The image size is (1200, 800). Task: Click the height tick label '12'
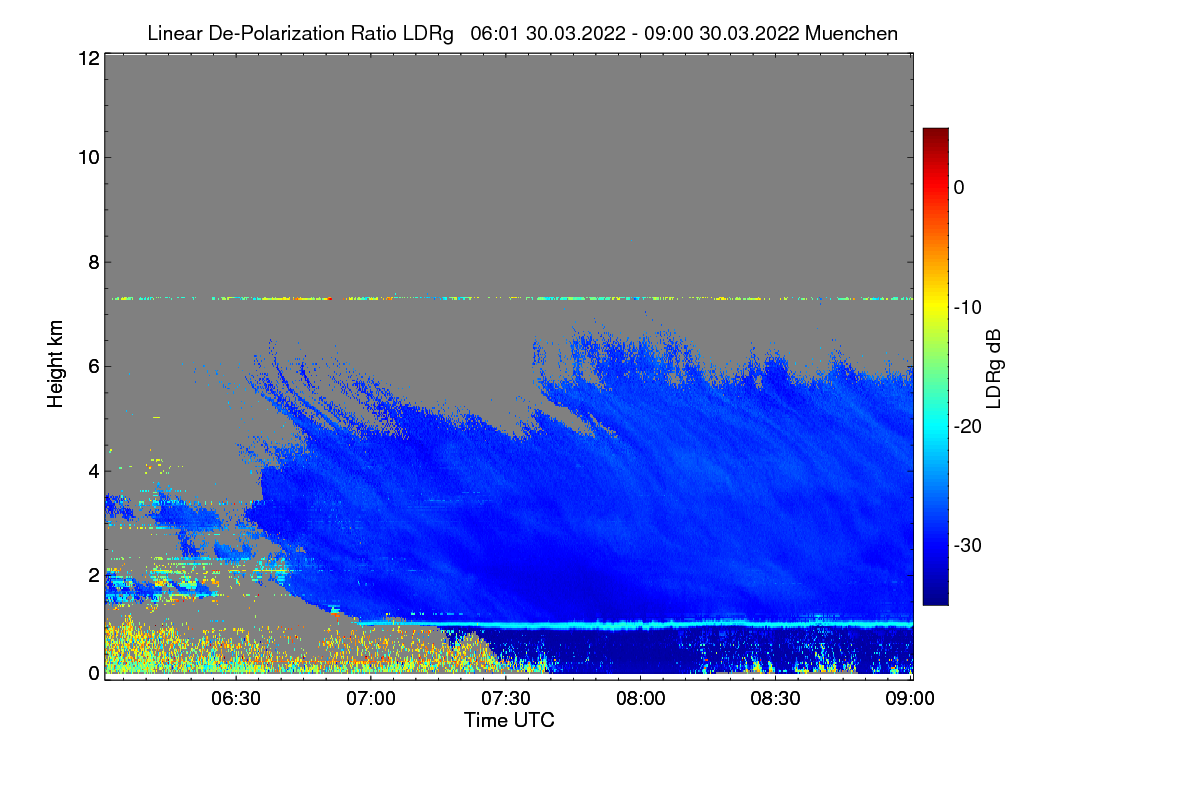[x=88, y=58]
